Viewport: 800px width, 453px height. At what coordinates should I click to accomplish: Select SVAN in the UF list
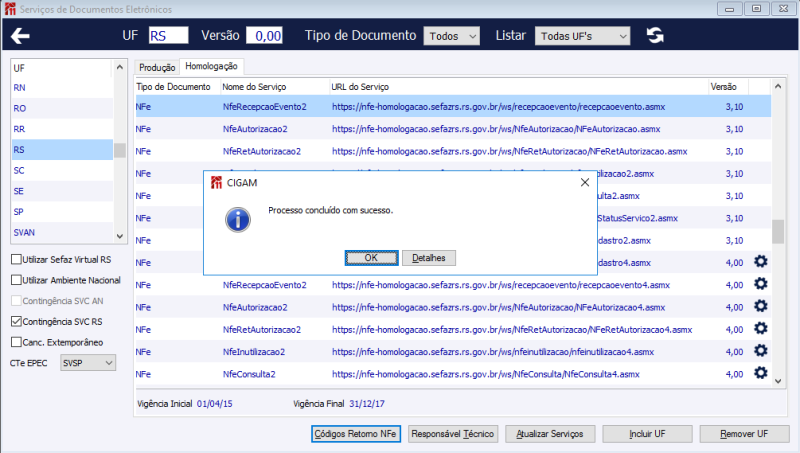[62, 232]
